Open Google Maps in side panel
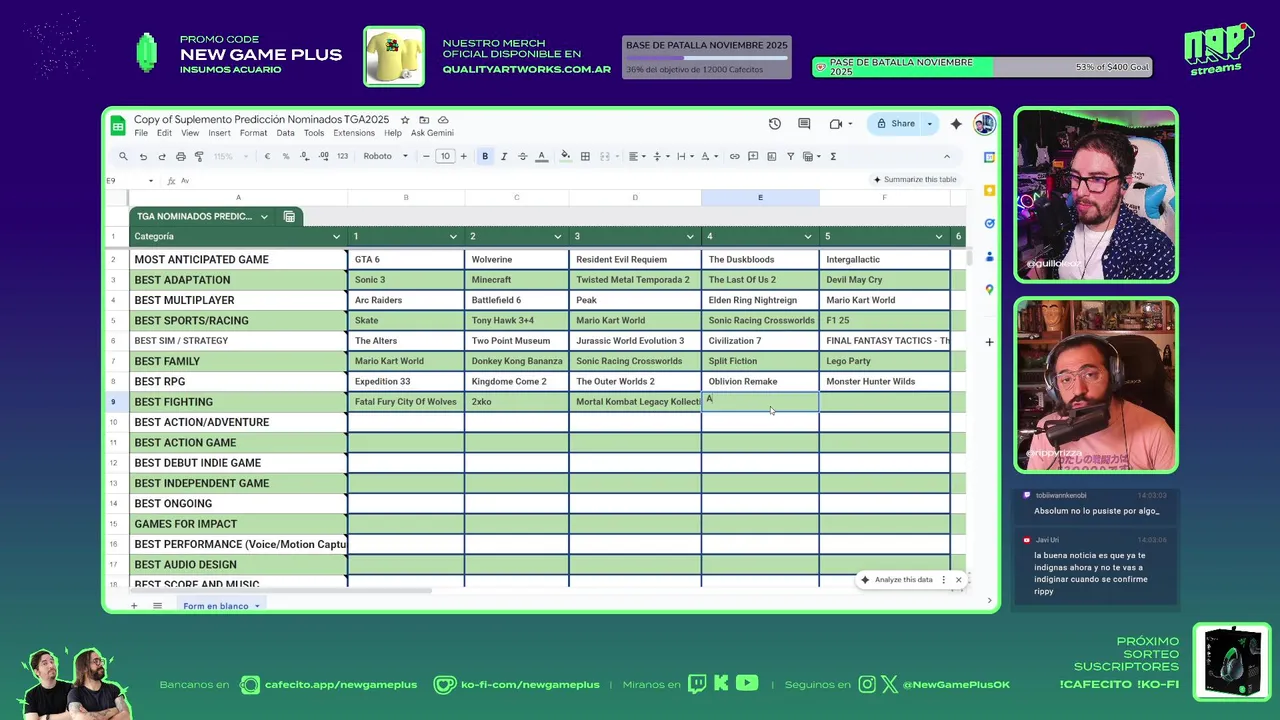 click(989, 289)
